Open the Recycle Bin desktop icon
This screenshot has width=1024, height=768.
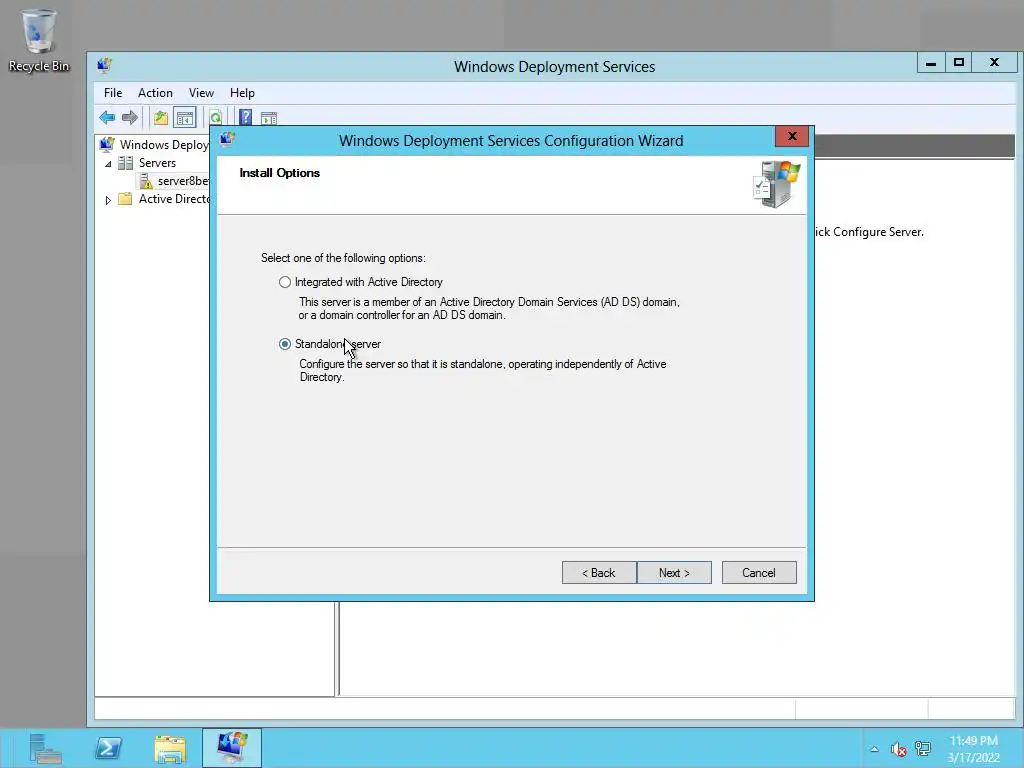pyautogui.click(x=39, y=40)
